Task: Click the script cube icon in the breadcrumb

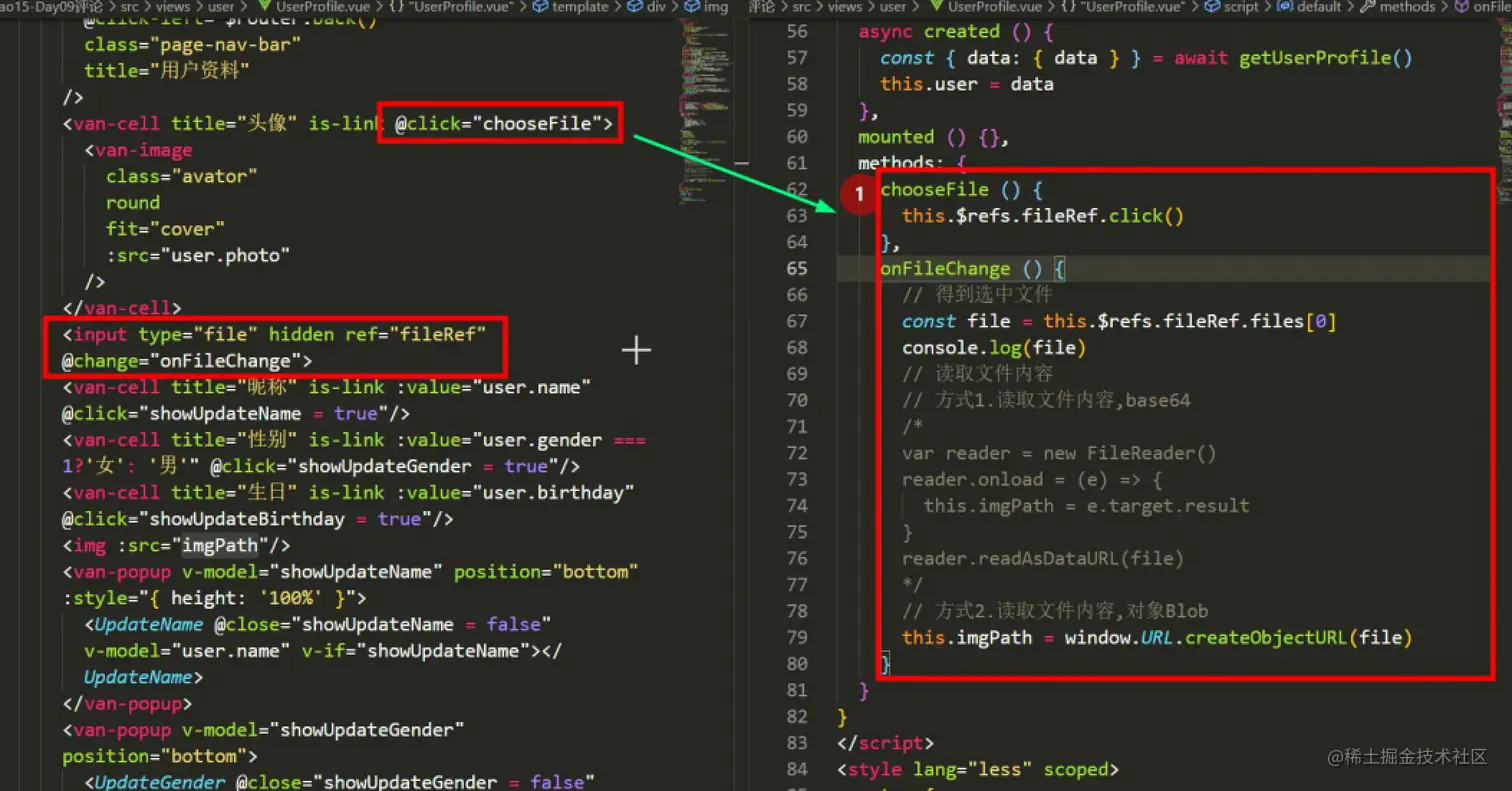Action: click(1211, 7)
